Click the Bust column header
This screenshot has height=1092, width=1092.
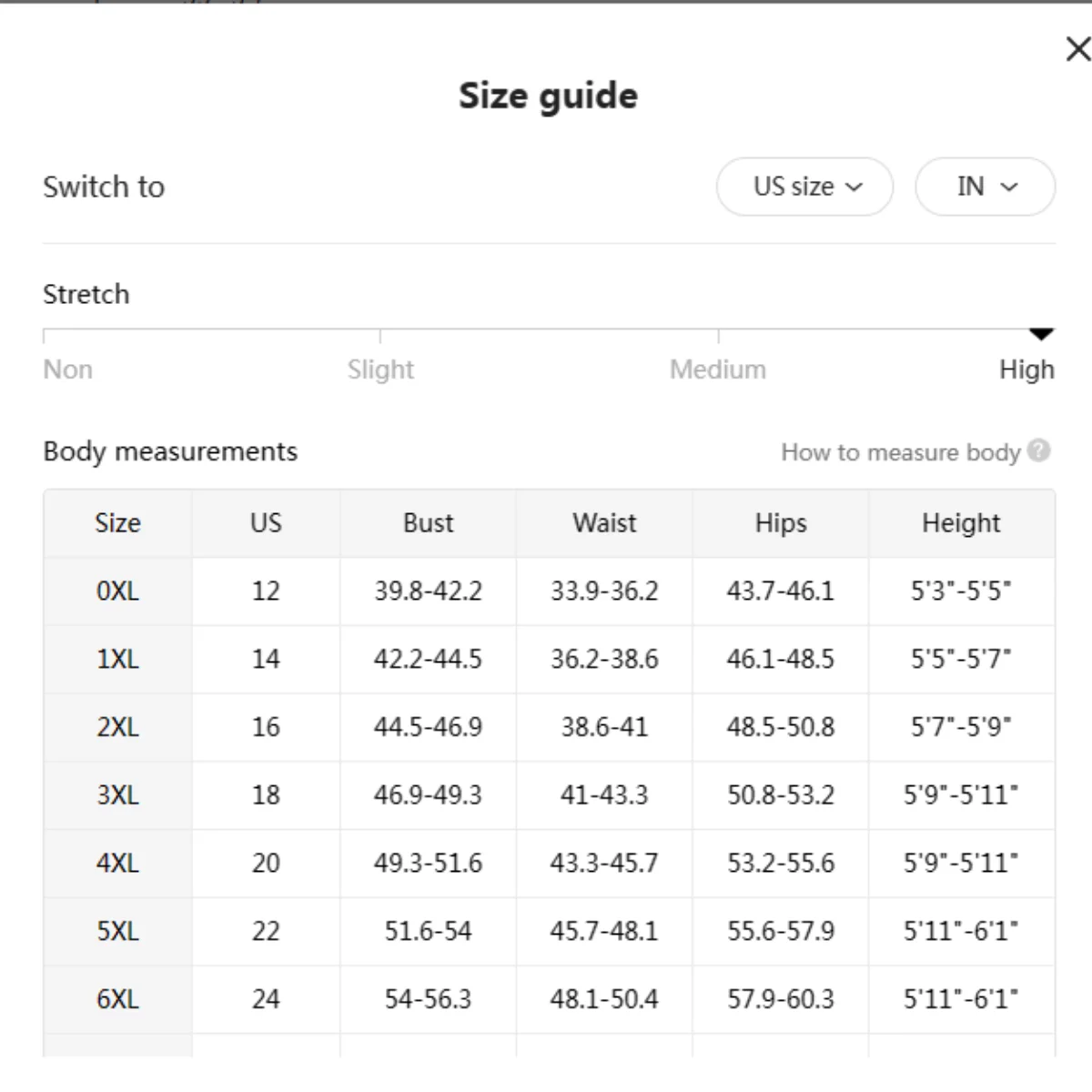tap(428, 523)
